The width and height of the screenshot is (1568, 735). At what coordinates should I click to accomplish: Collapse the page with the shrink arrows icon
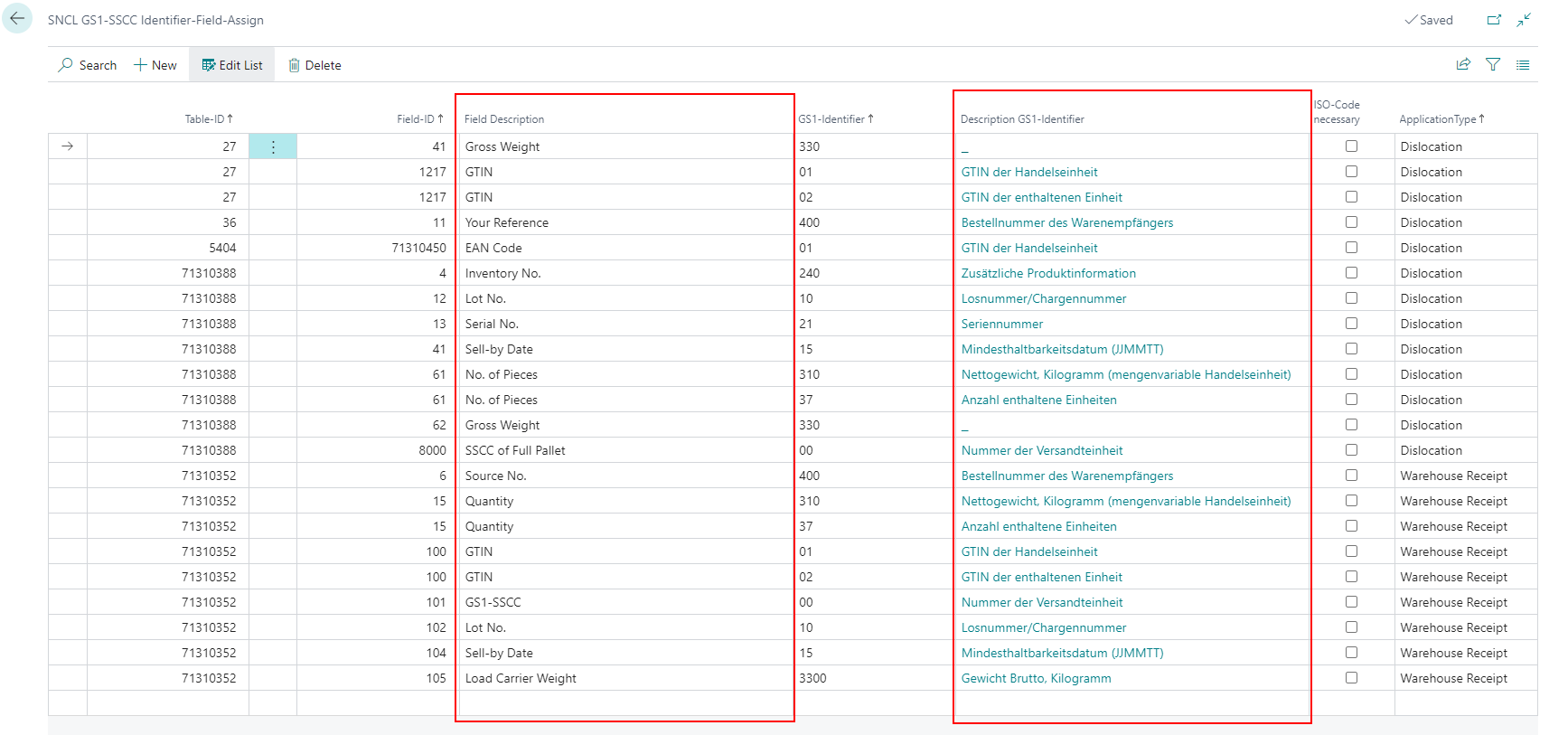point(1524,20)
